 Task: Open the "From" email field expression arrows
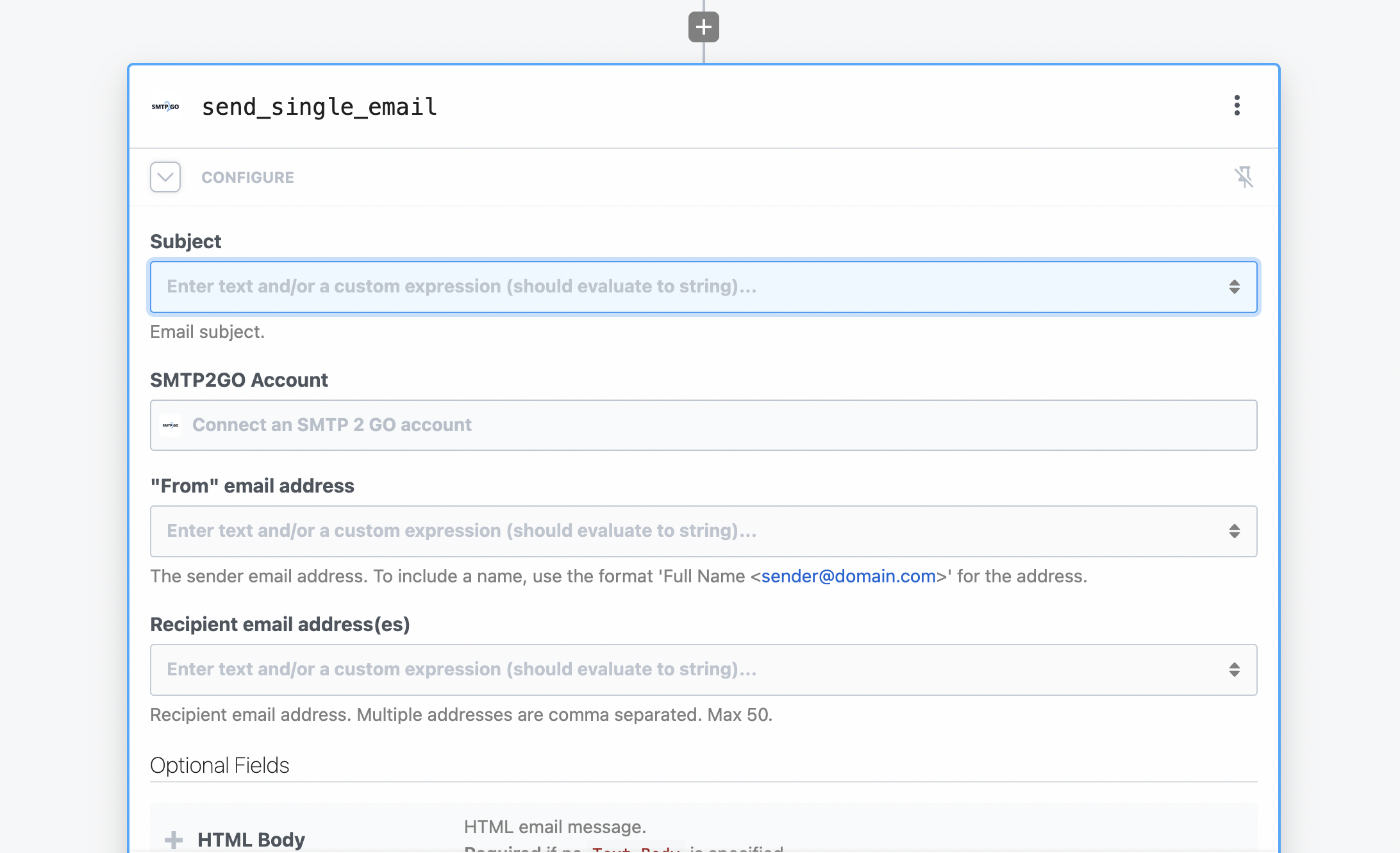pos(1234,531)
